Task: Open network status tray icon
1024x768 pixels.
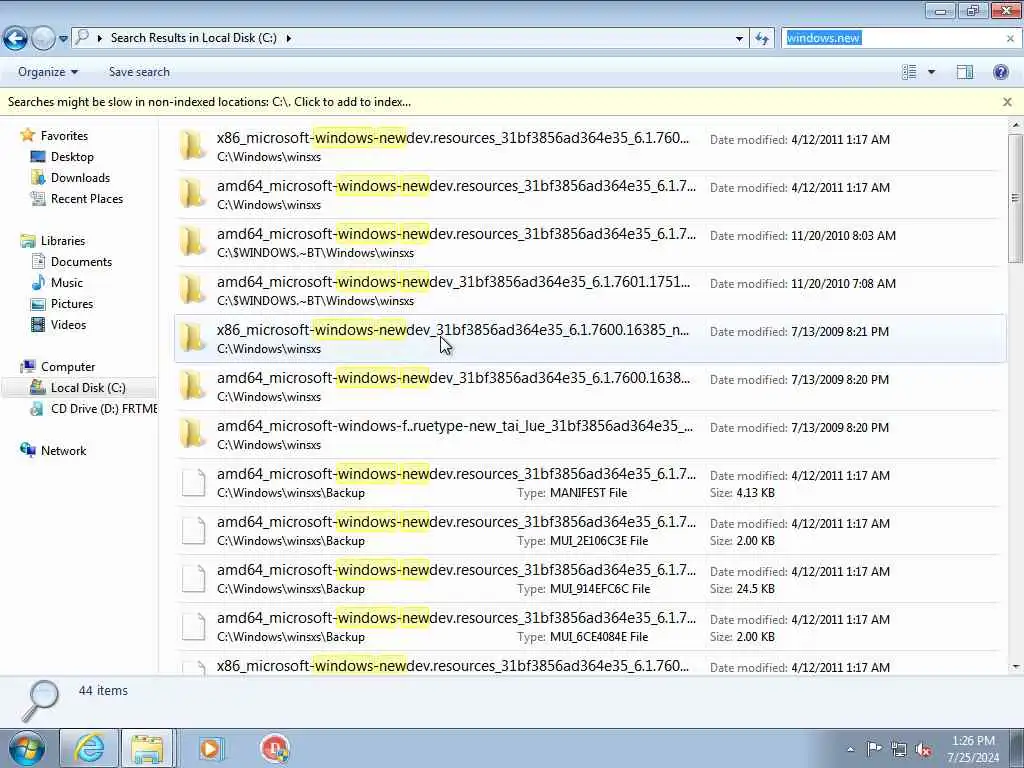Action: [899, 749]
